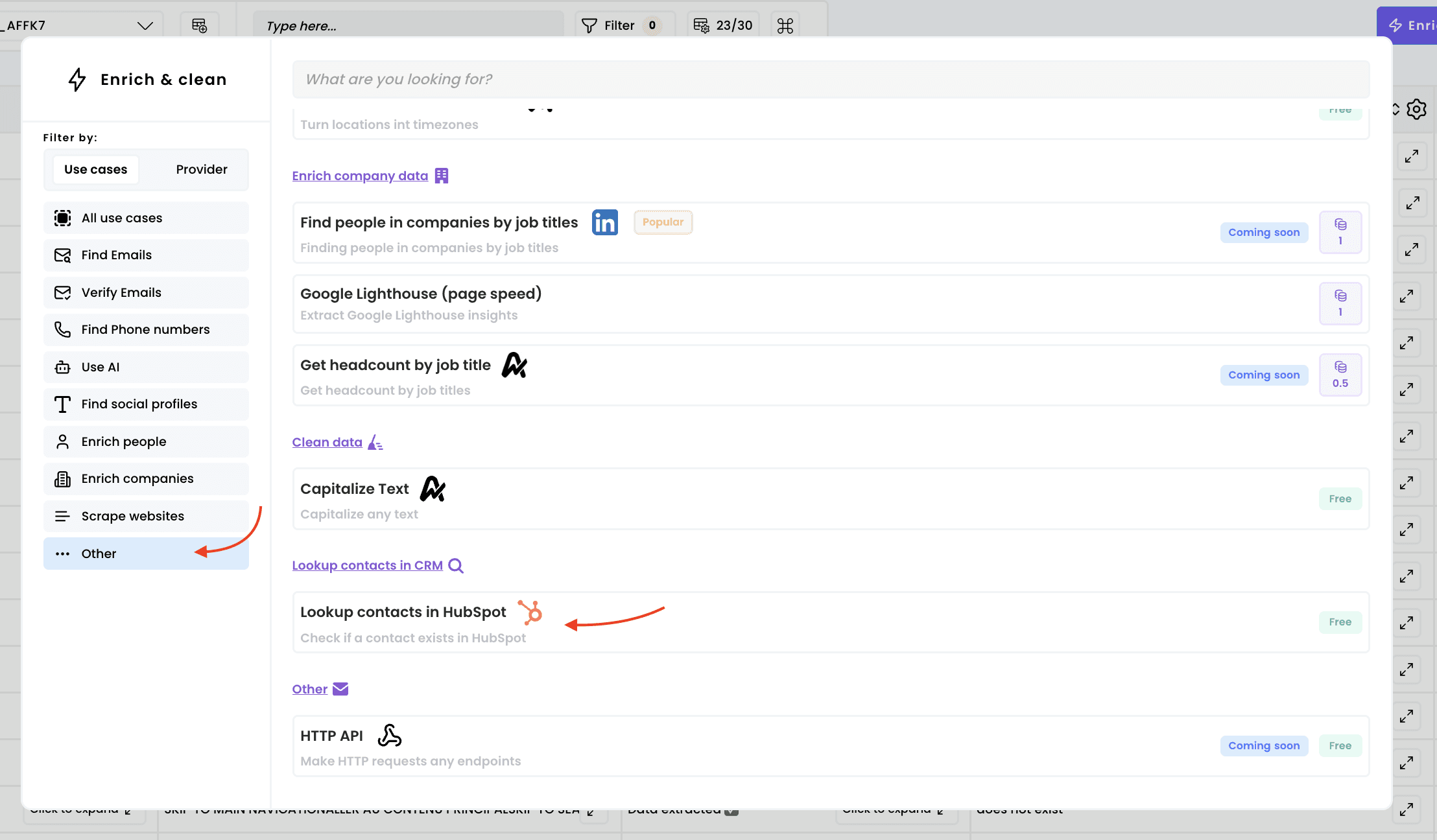Click the Enrich company data link

[x=360, y=176]
